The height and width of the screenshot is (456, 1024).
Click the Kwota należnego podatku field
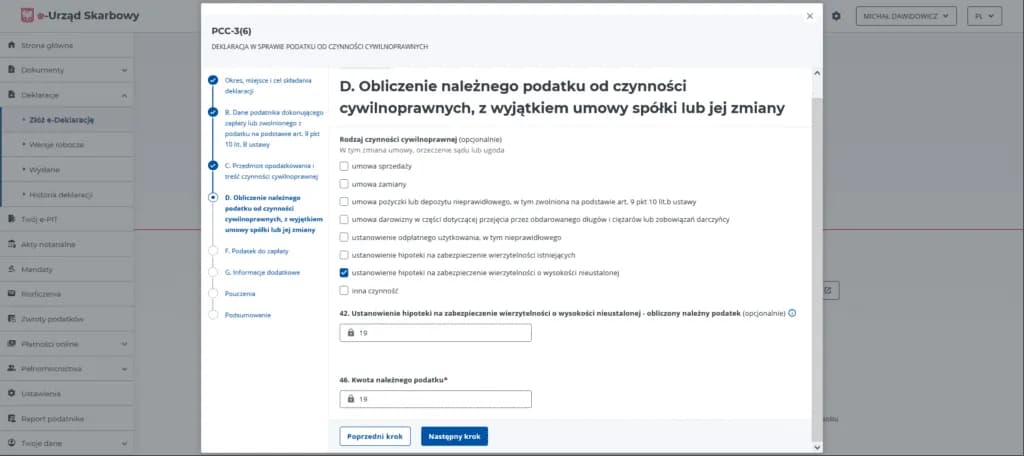435,399
